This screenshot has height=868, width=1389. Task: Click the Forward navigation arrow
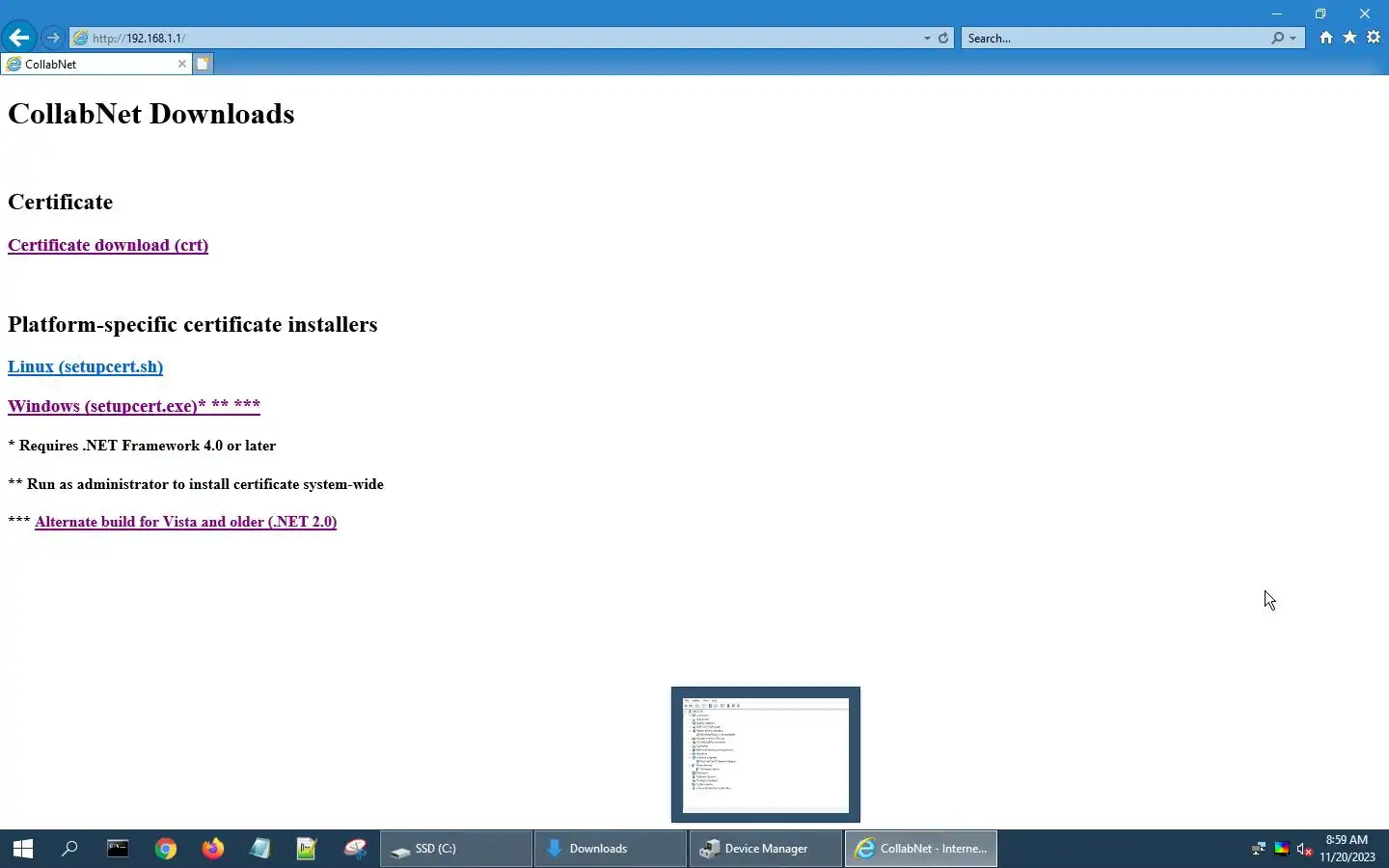coord(53,38)
